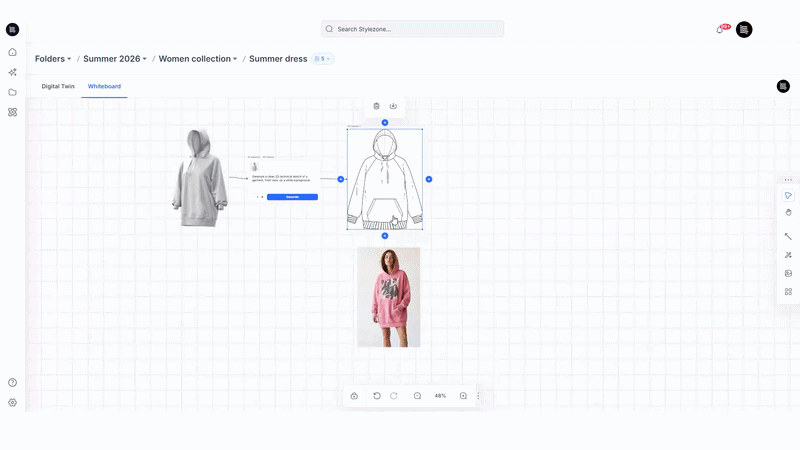Image resolution: width=800 pixels, height=450 pixels.
Task: Open the magic wand AI tool
Action: point(788,255)
